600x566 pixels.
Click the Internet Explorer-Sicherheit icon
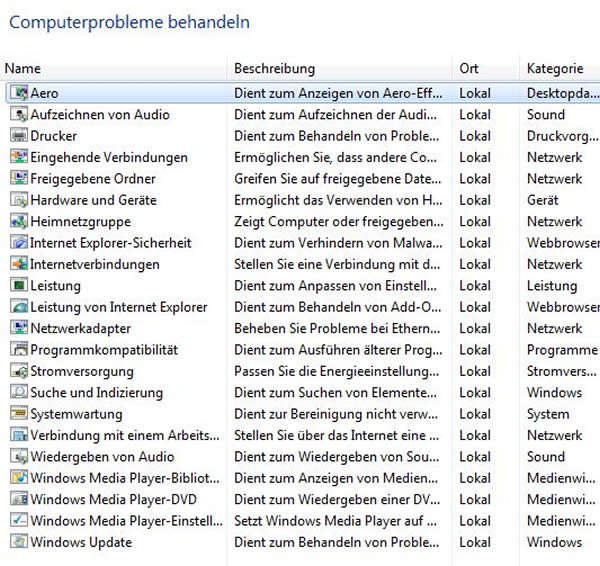[x=19, y=243]
